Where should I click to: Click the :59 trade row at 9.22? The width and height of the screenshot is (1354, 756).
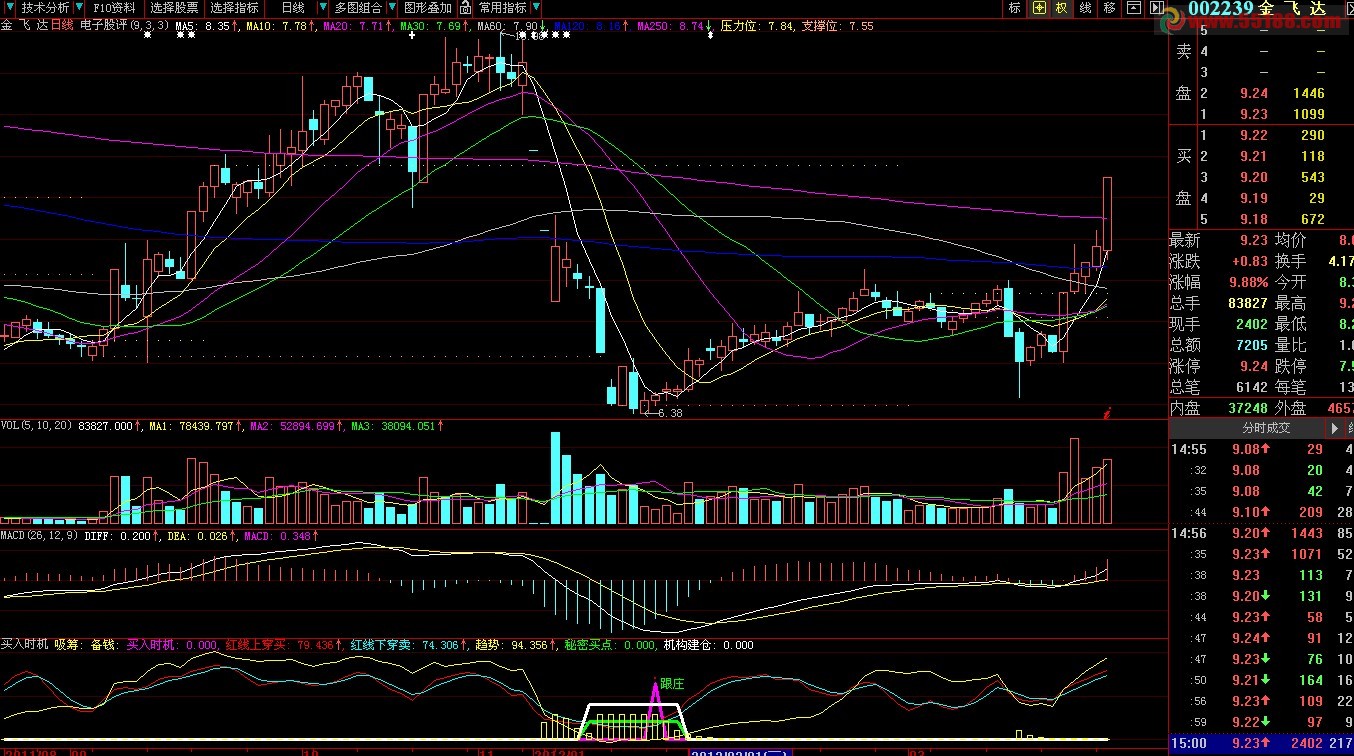[x=1262, y=722]
